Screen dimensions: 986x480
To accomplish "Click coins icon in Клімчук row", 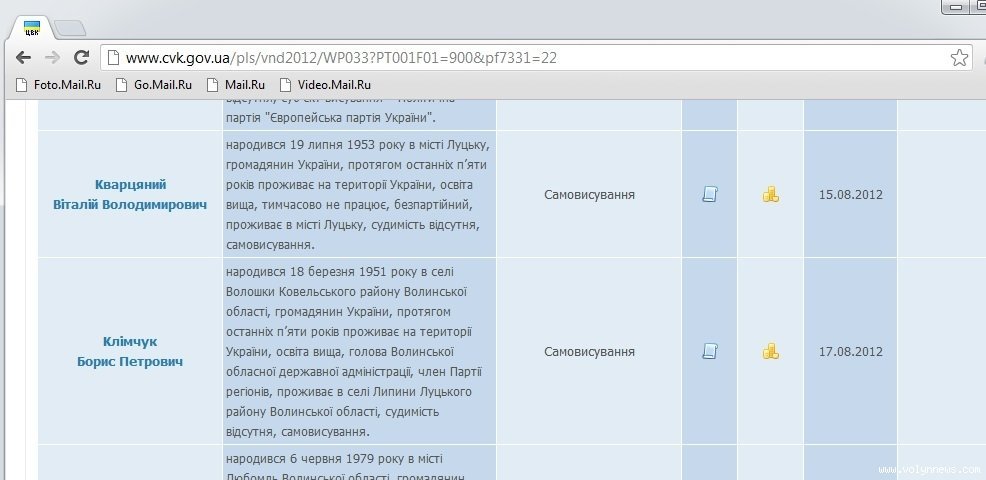I will pyautogui.click(x=770, y=351).
